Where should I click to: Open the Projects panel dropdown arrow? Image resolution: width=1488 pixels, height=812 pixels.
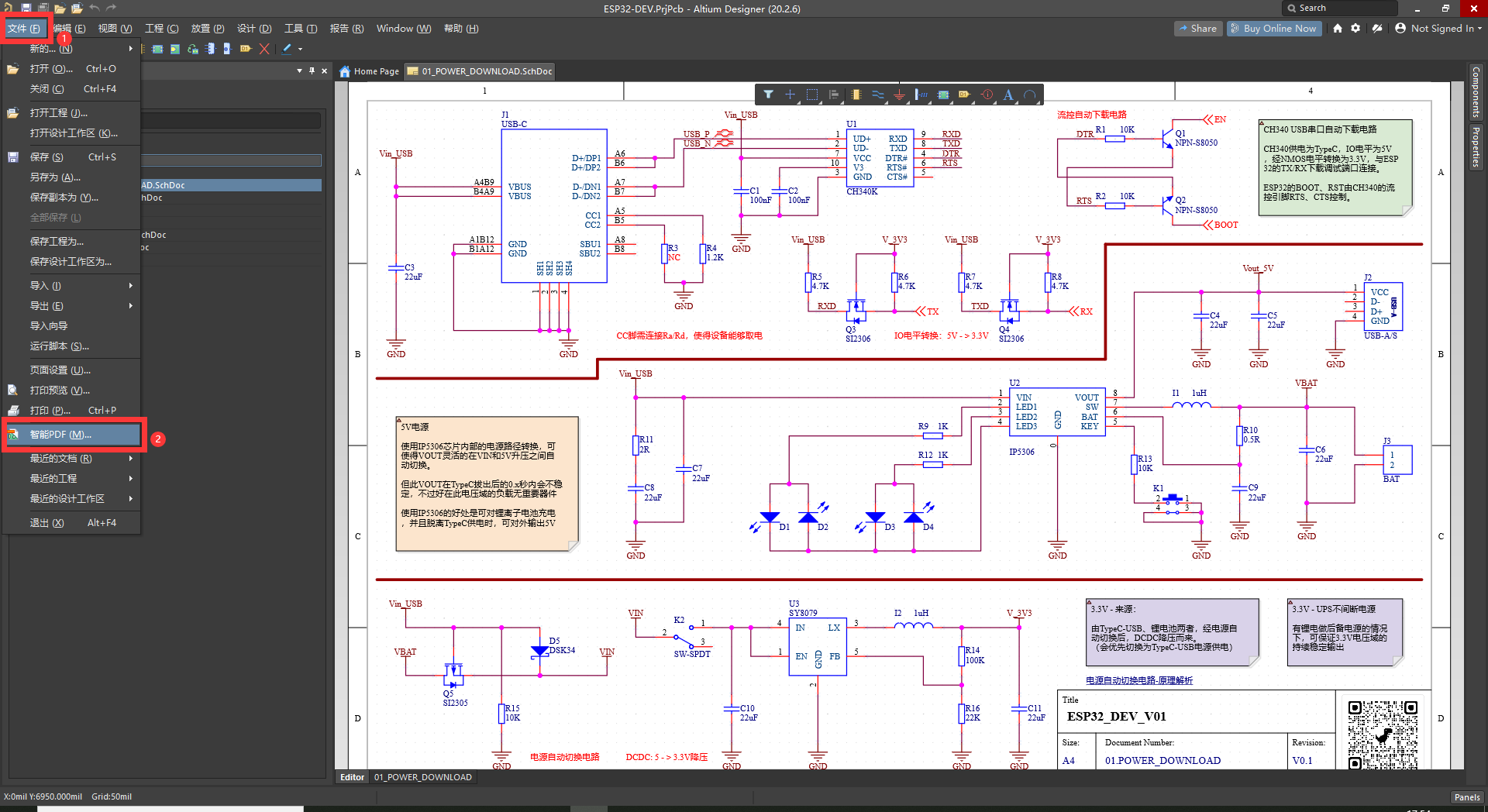click(298, 71)
